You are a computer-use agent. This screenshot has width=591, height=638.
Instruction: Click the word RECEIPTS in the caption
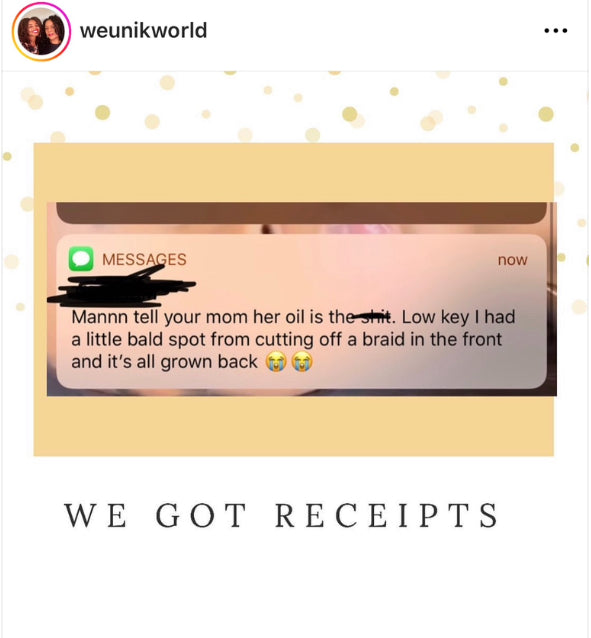coord(387,515)
